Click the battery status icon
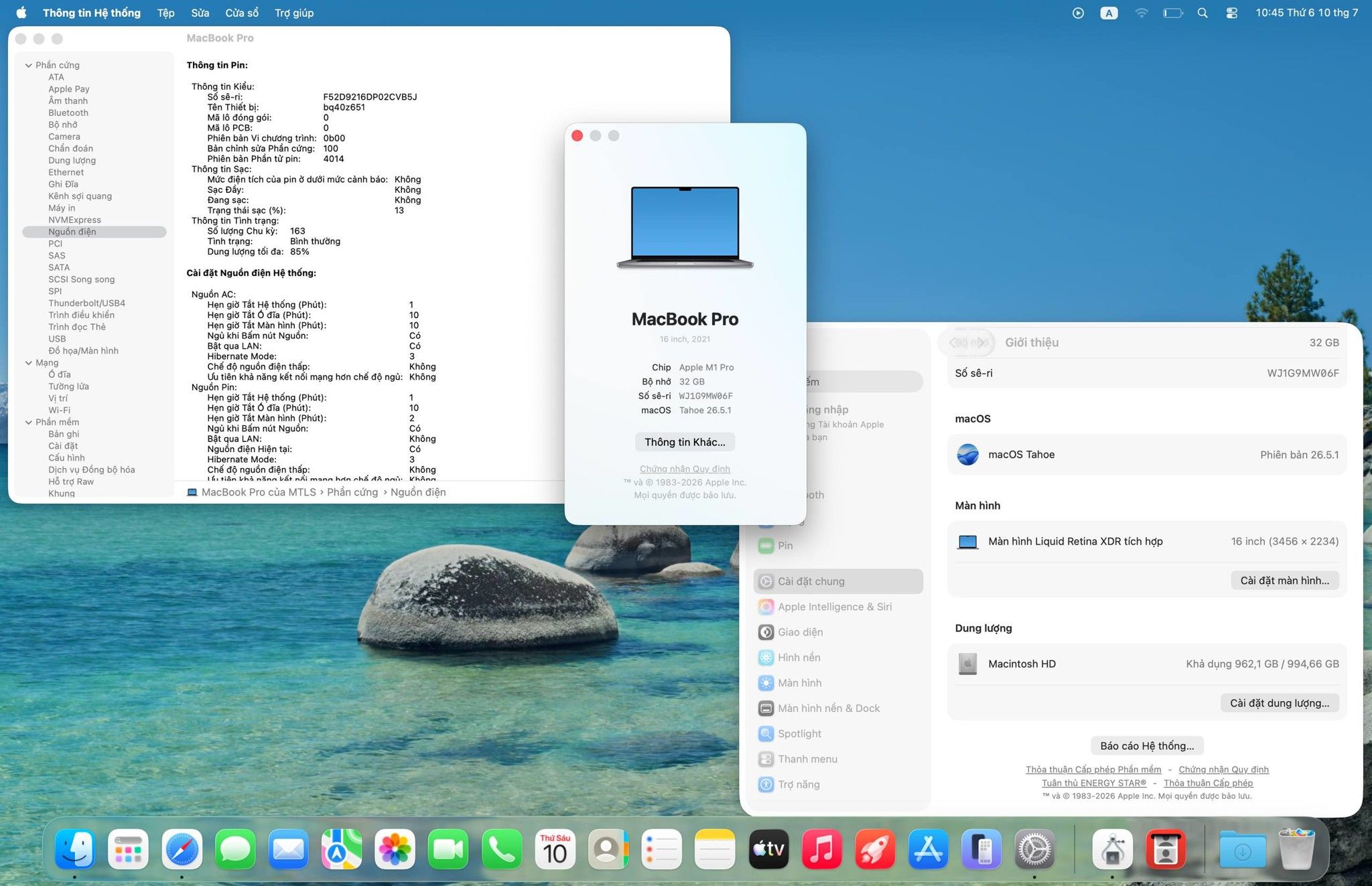This screenshot has height=886, width=1372. pyautogui.click(x=1172, y=13)
